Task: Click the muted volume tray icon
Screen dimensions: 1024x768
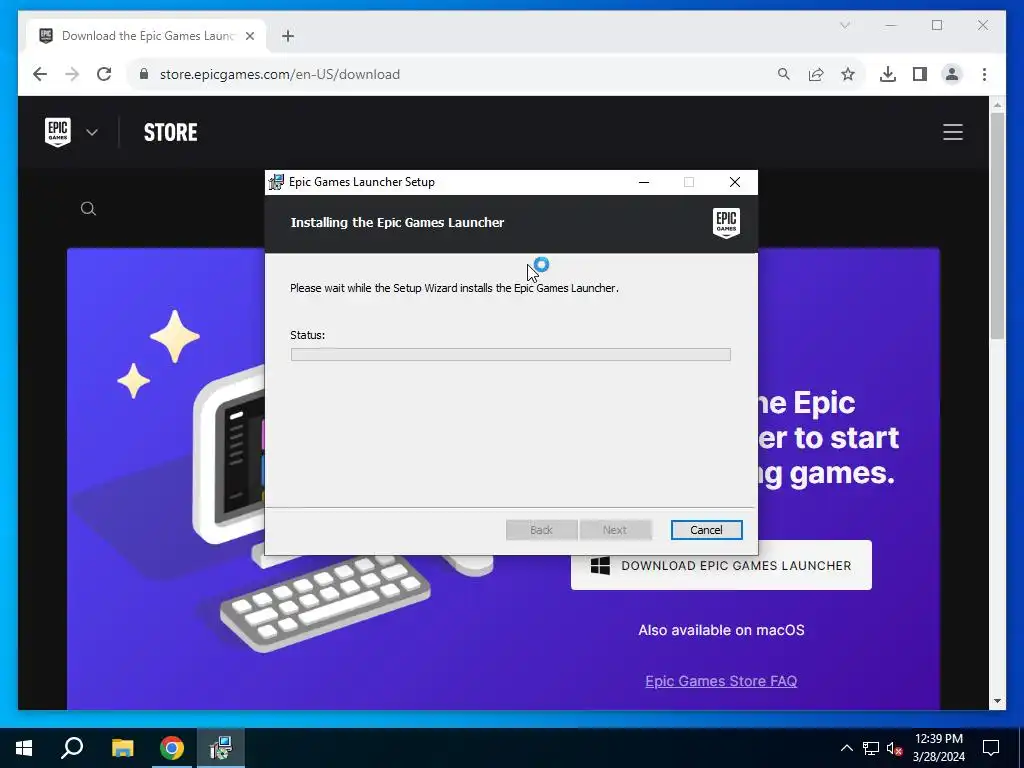Action: [895, 748]
